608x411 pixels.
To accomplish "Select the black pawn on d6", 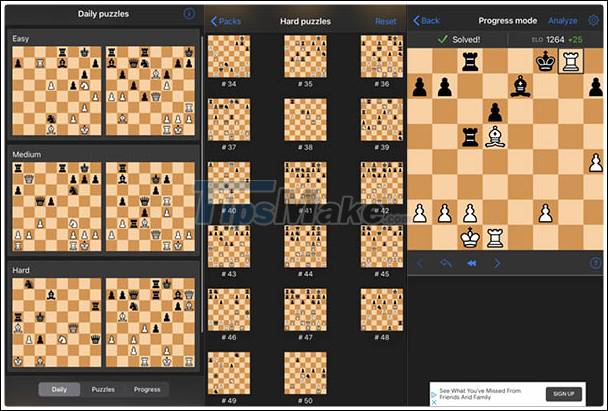I will pos(495,112).
